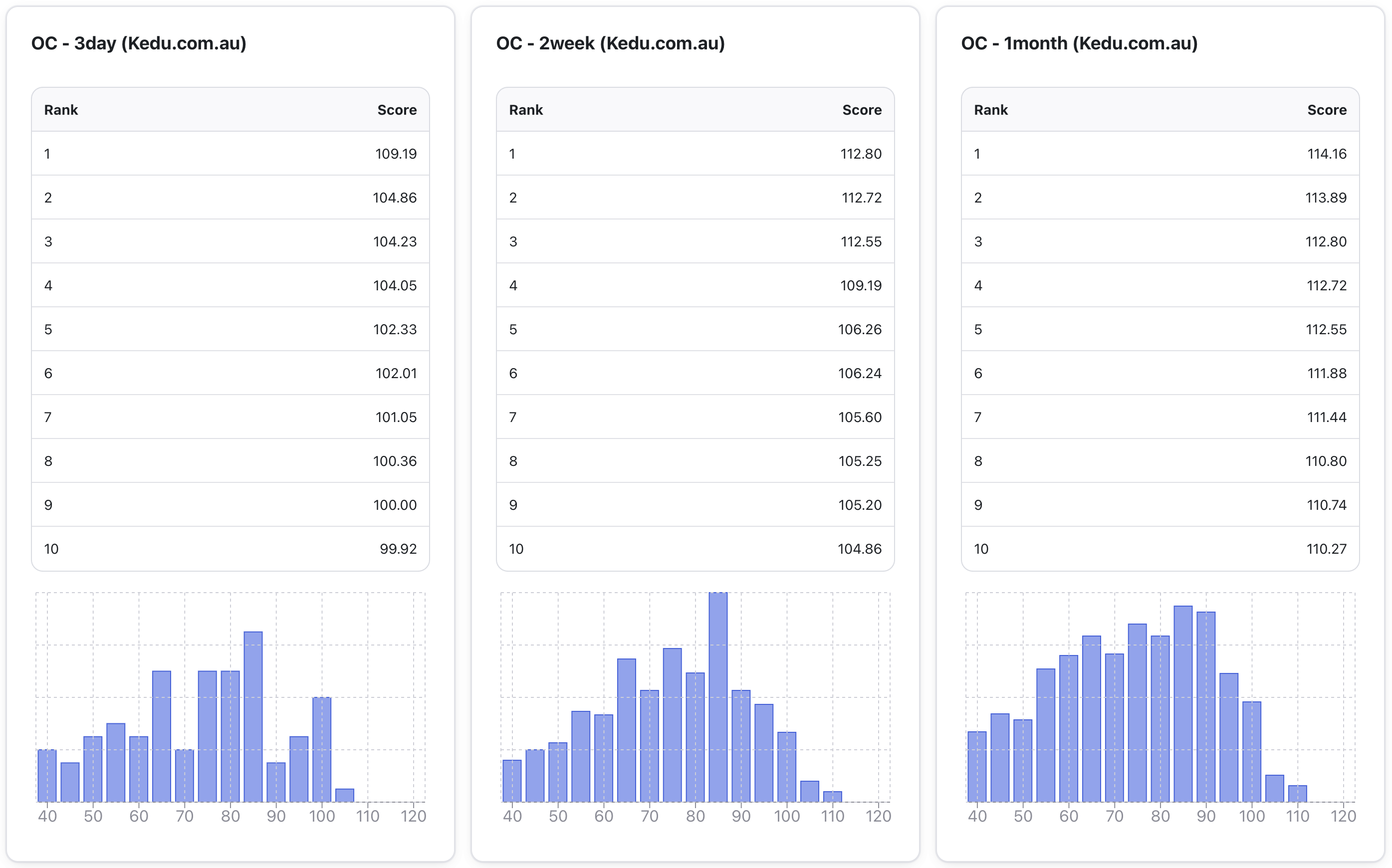Click the 110 axis label in 2week histogram

832,816
